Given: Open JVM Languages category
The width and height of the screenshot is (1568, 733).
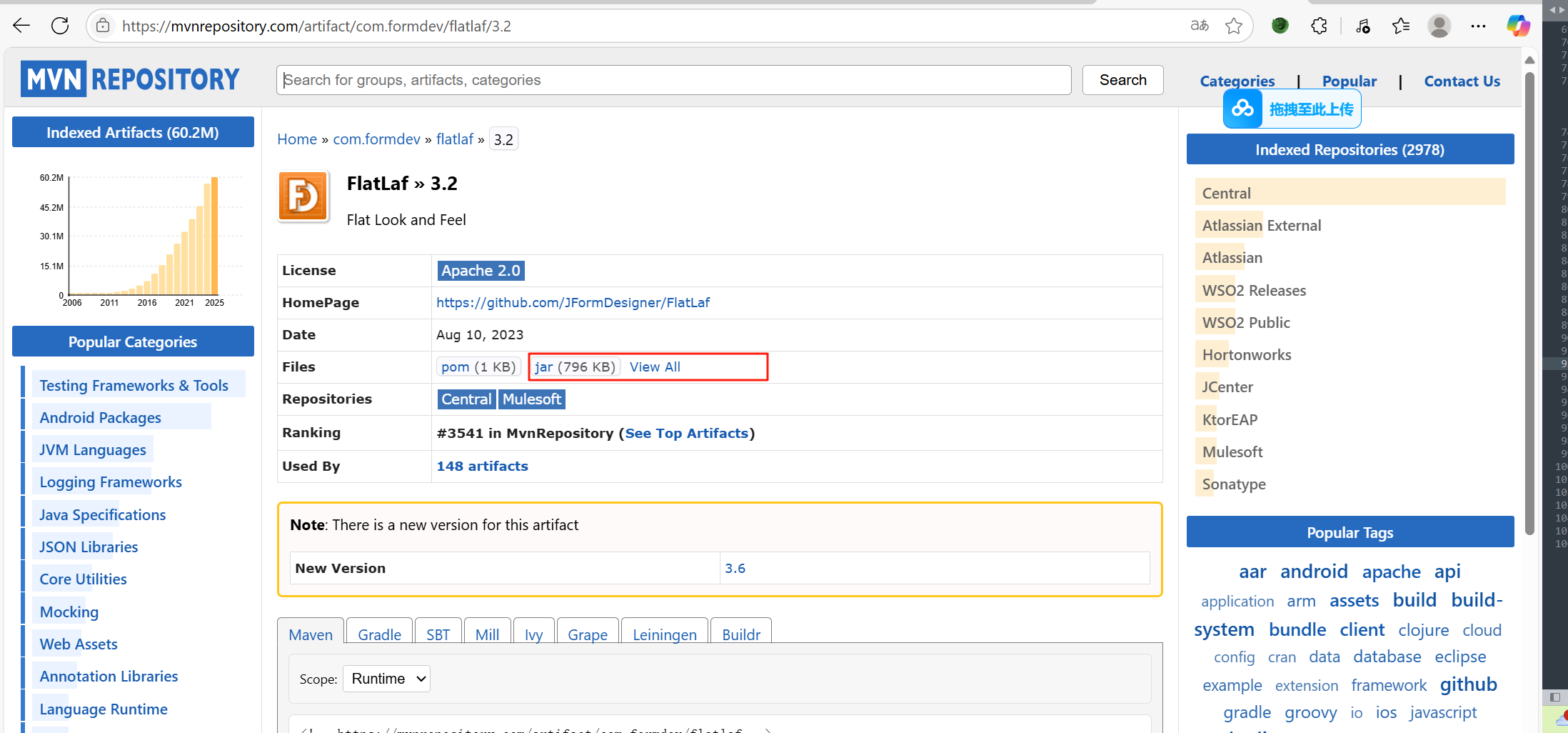Looking at the screenshot, I should [93, 450].
